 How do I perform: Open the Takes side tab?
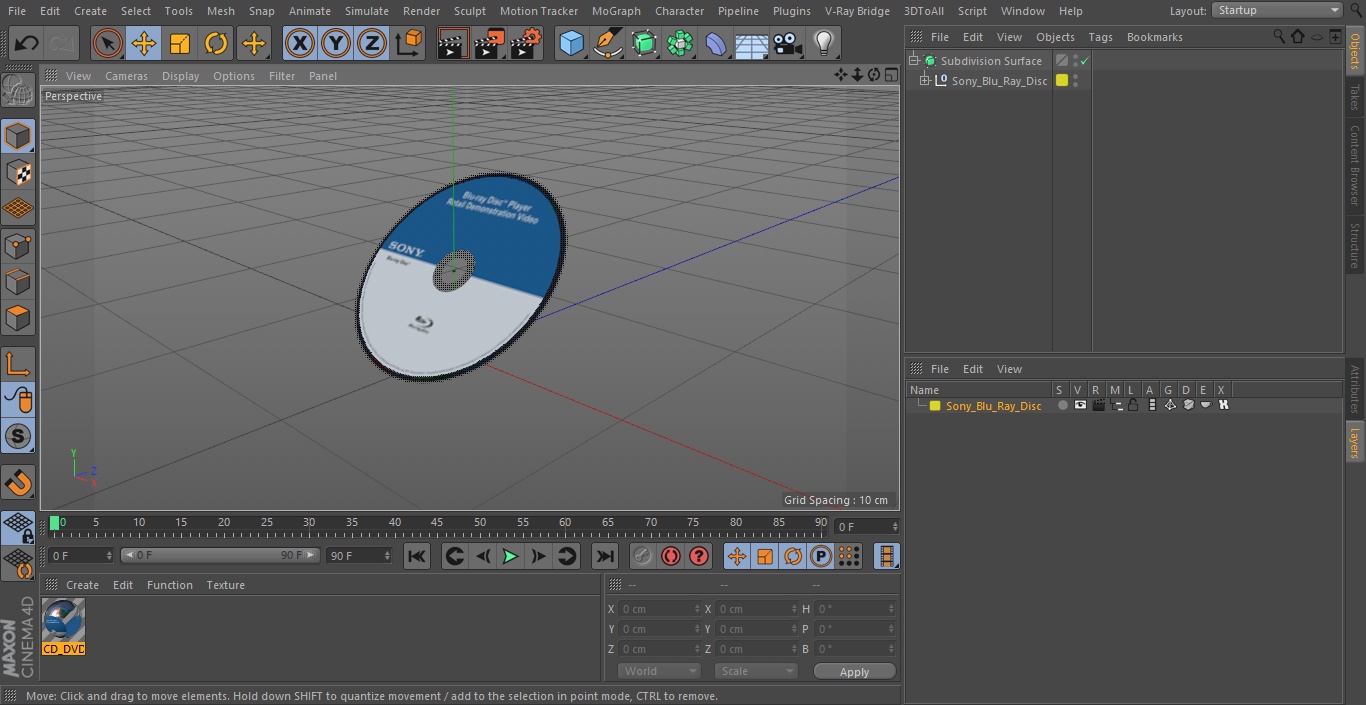(1355, 97)
